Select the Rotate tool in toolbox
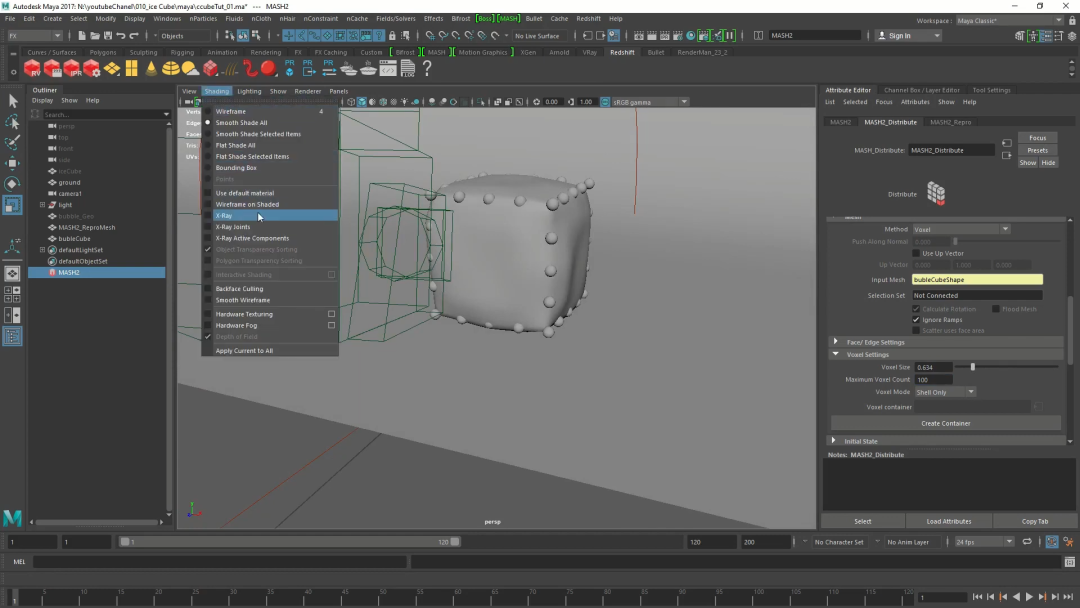The height and width of the screenshot is (608, 1080). coord(12,184)
